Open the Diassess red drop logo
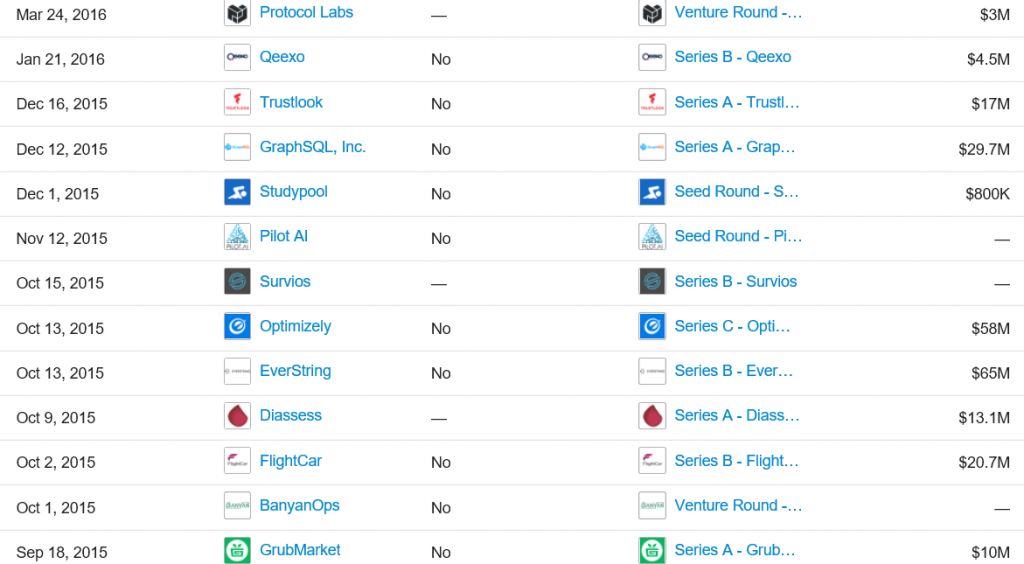 pos(237,416)
